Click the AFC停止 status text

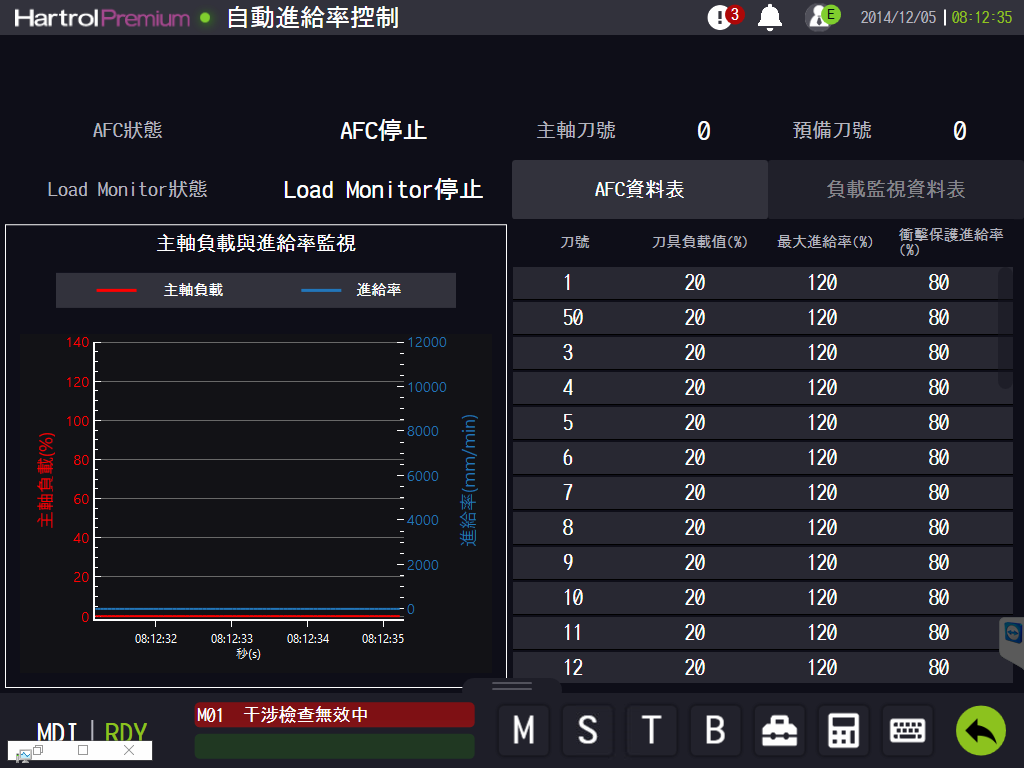coord(383,131)
